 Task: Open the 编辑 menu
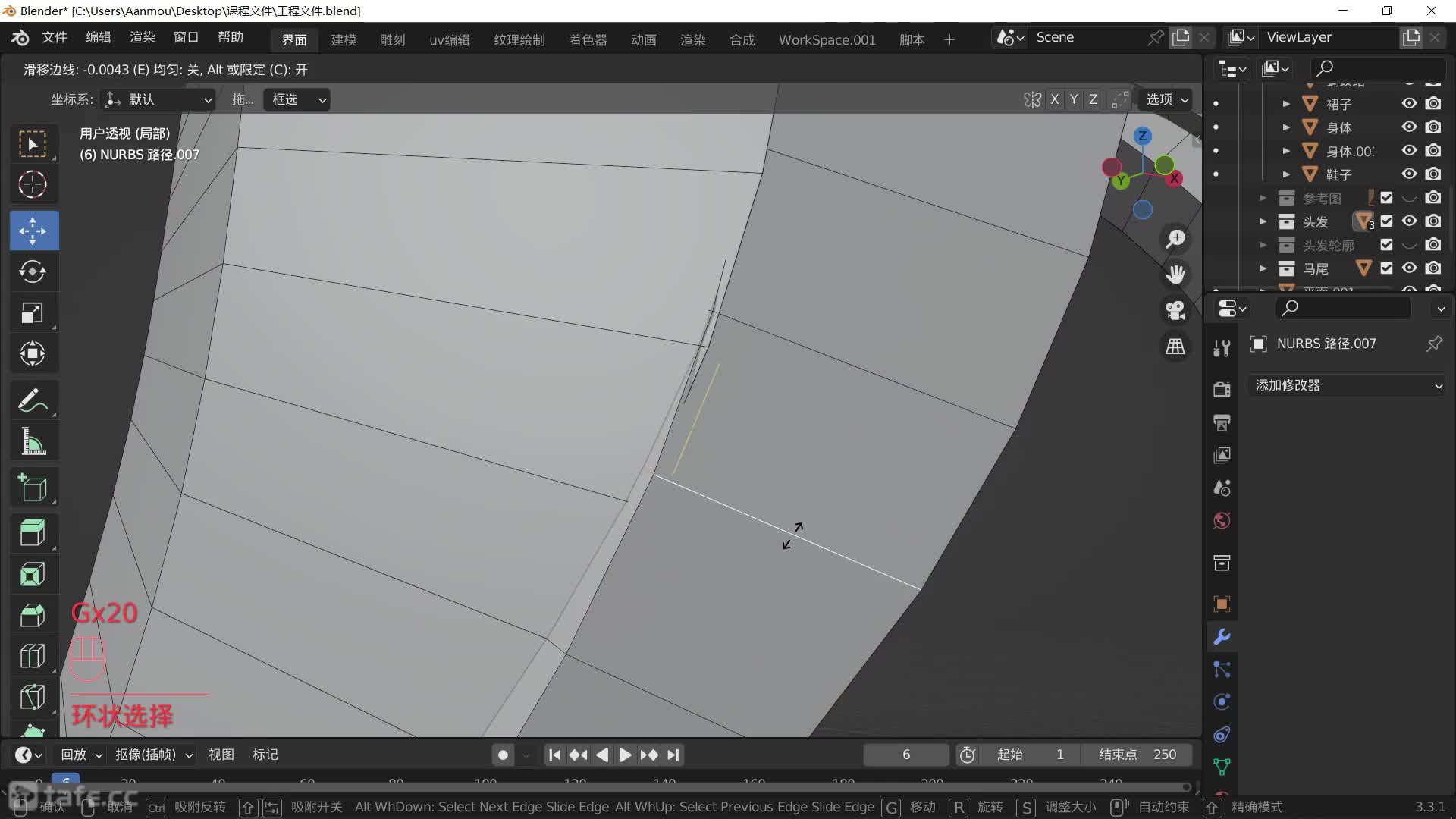(99, 38)
